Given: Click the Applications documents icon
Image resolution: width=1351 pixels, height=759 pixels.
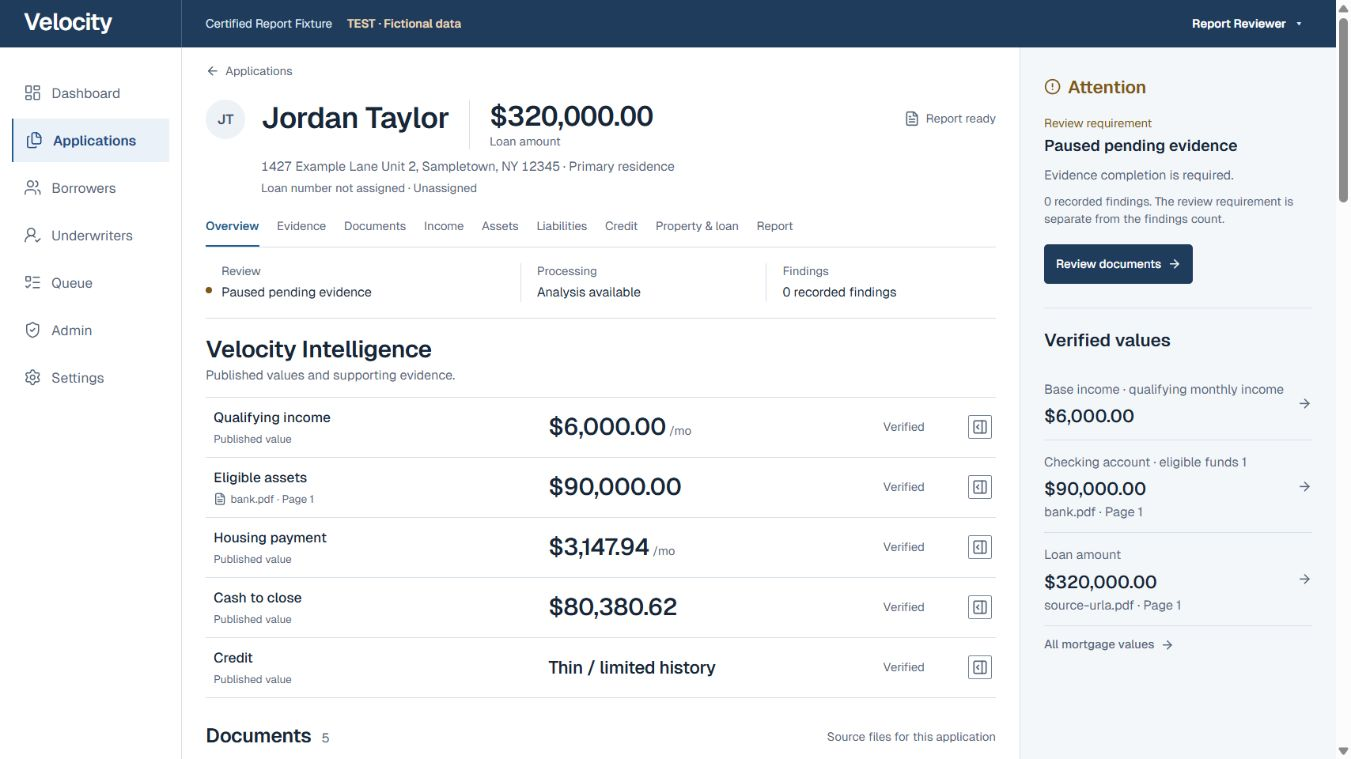Looking at the screenshot, I should 34,141.
